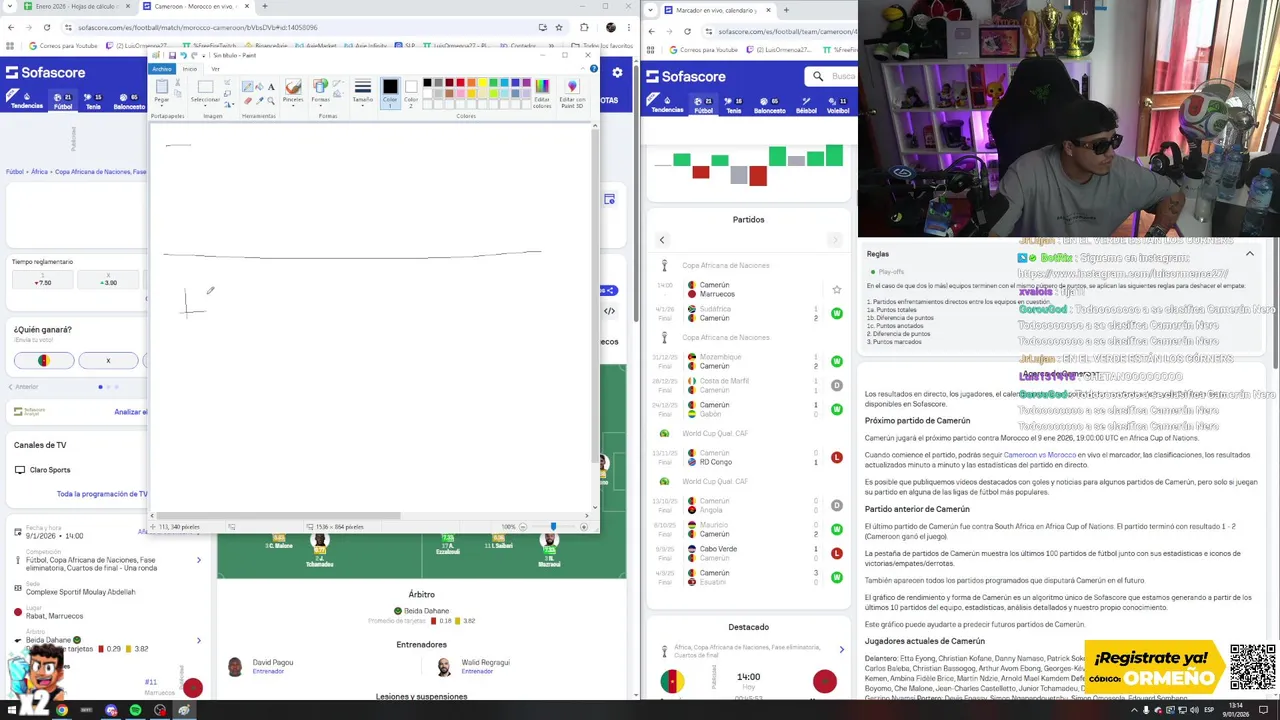This screenshot has height=720, width=1280.
Task: Click the Cut scissors icon in Paint
Action: coord(177,82)
